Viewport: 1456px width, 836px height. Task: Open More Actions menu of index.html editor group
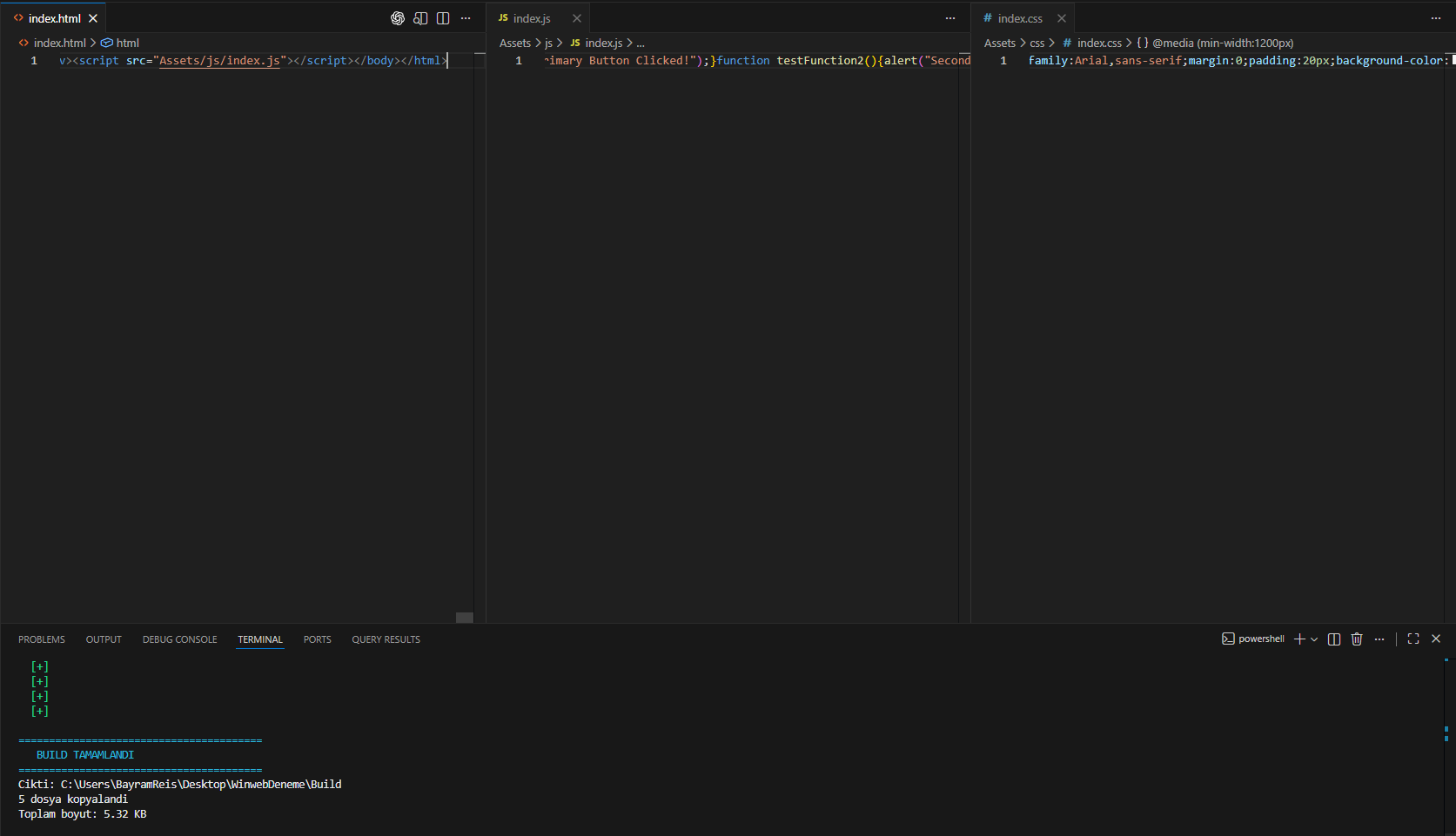coord(466,18)
